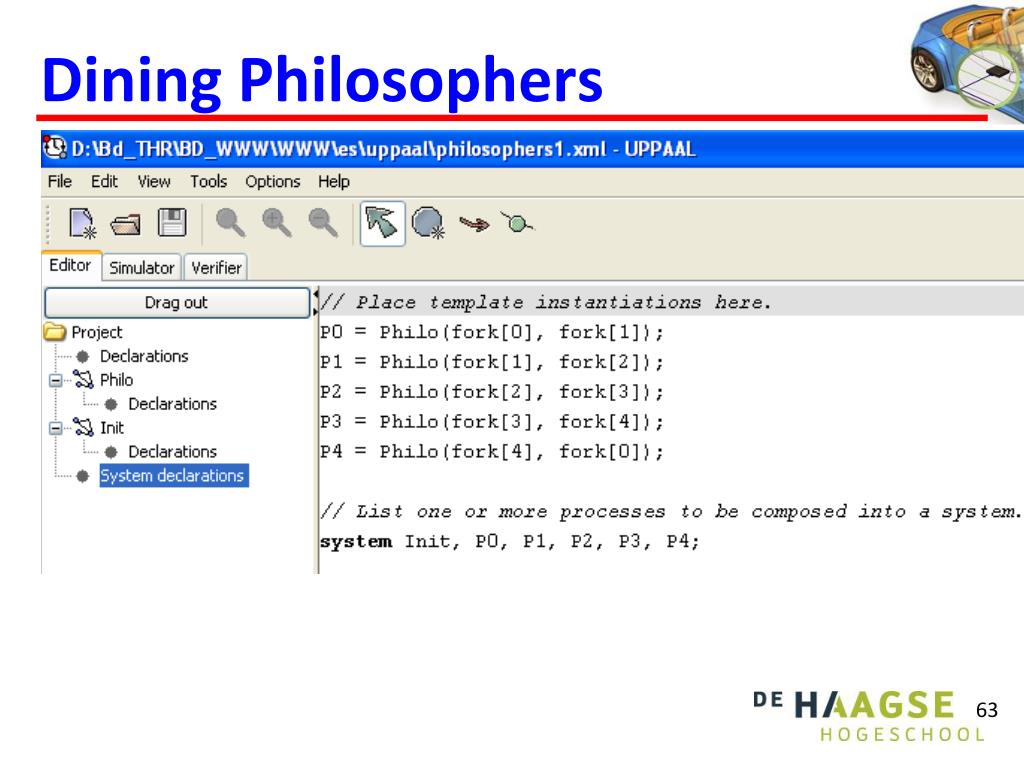Screen dimensions: 1024x768
Task: Click the code line starting with P4
Action: (x=492, y=451)
